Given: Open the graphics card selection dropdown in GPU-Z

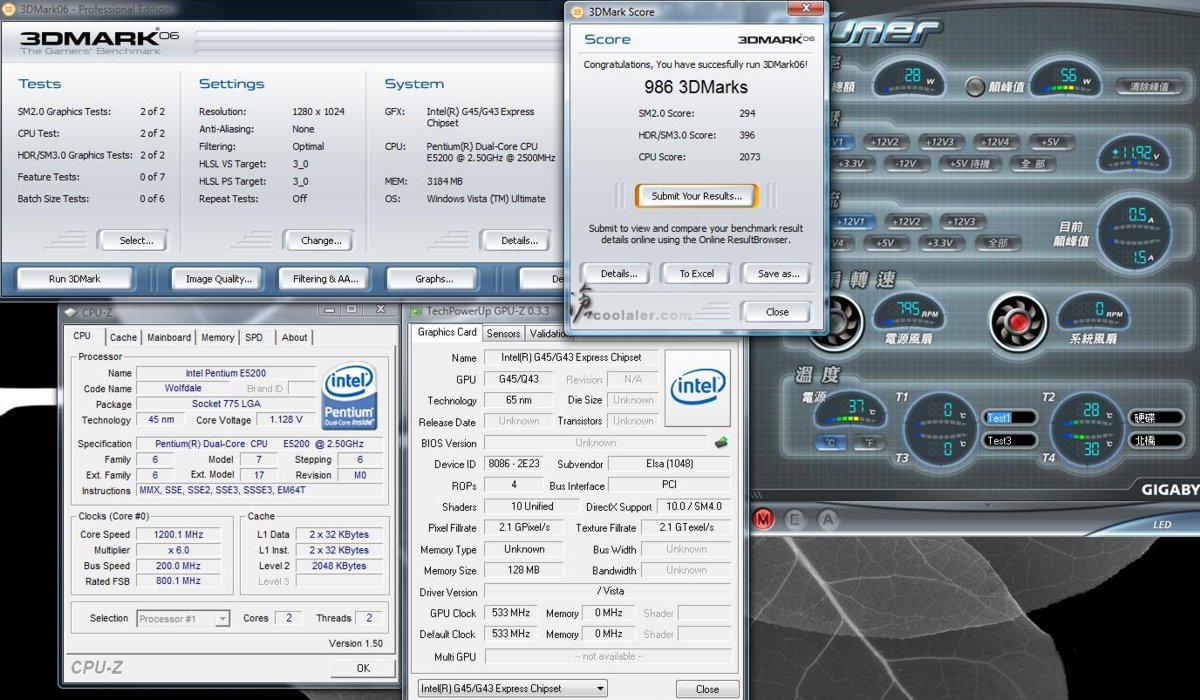Looking at the screenshot, I should (512, 689).
